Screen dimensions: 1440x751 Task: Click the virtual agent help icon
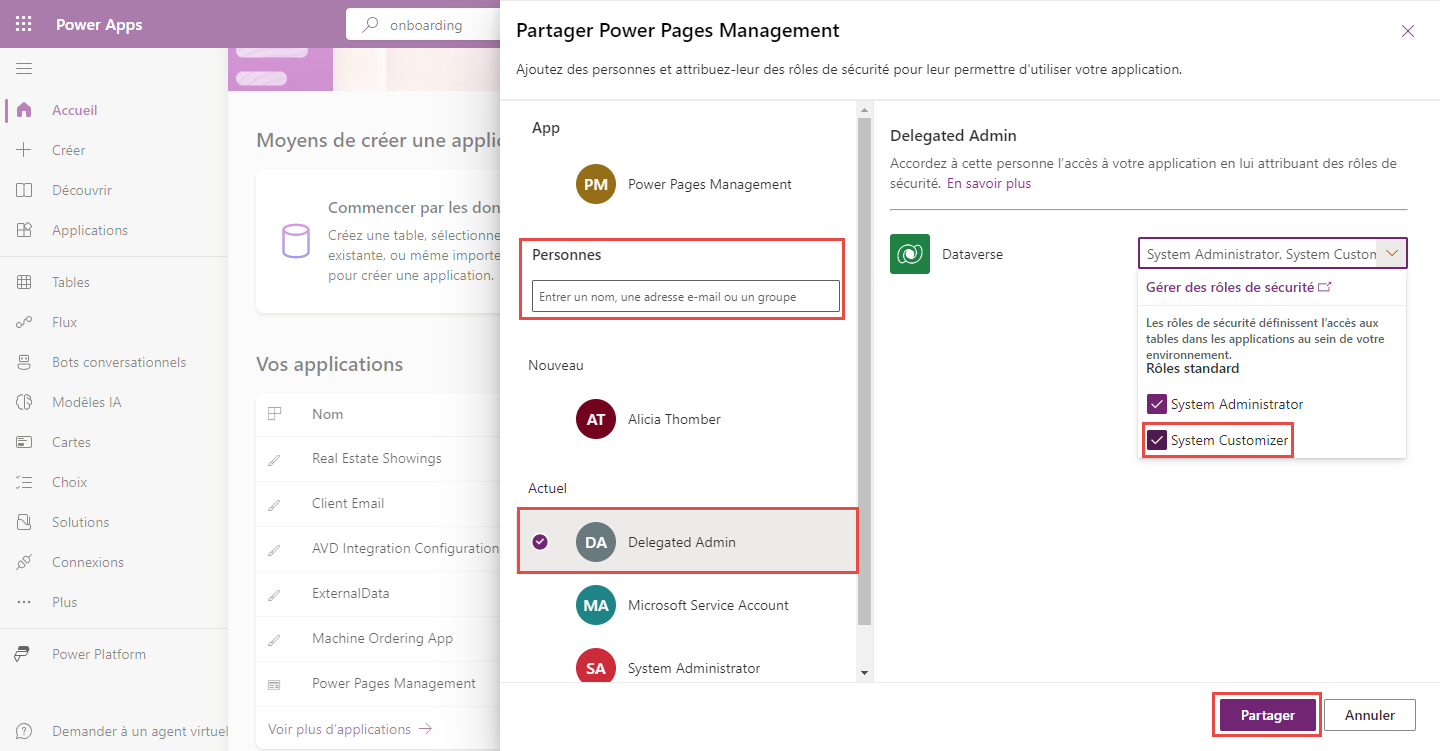24,731
